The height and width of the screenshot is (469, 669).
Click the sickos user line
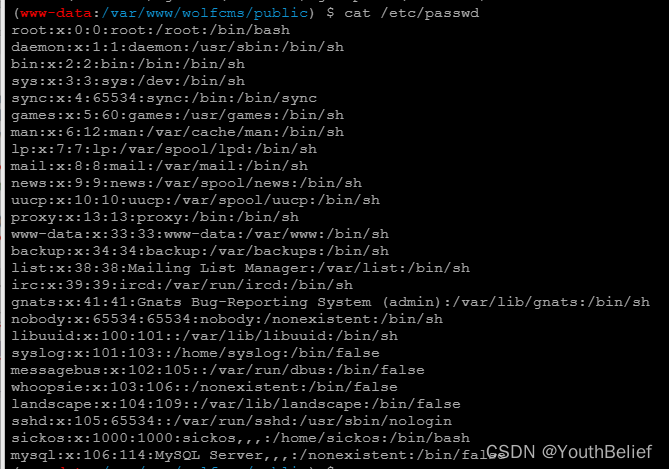point(241,438)
